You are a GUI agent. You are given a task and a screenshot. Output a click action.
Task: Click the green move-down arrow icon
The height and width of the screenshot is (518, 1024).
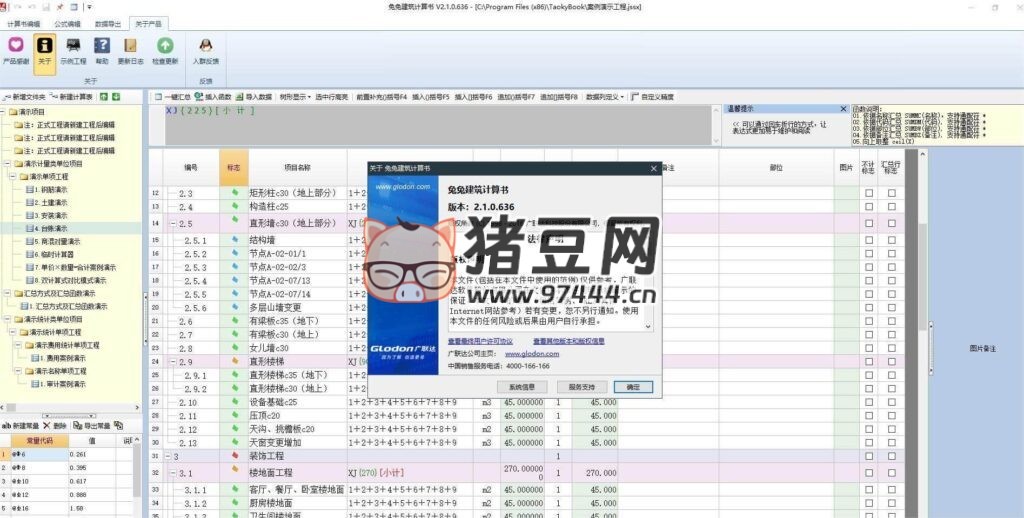click(116, 97)
